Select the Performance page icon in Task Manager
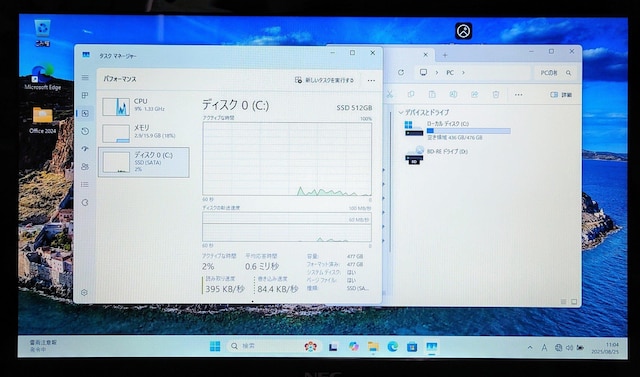This screenshot has width=640, height=377. pyautogui.click(x=85, y=113)
